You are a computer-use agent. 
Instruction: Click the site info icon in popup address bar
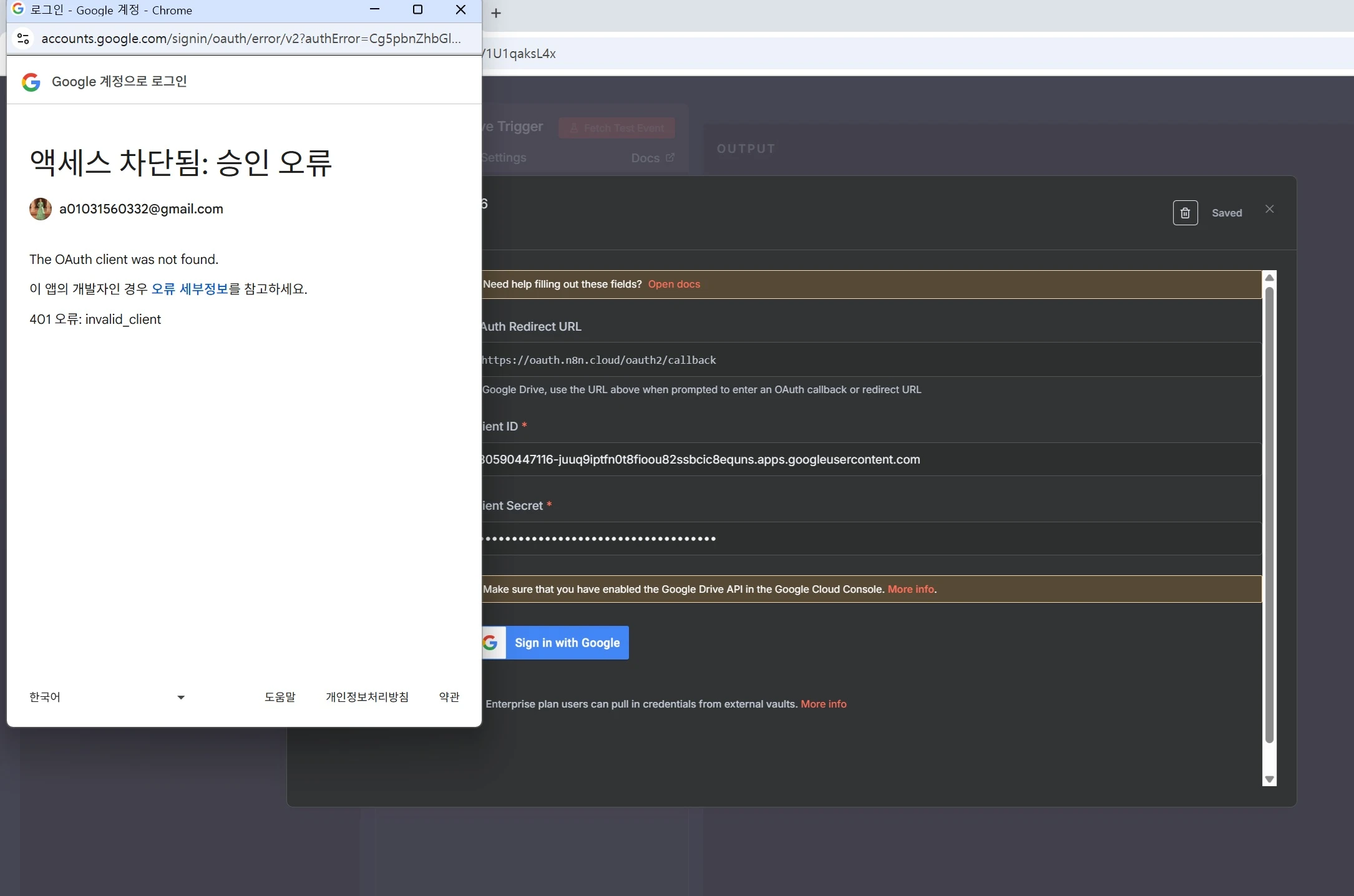[23, 39]
